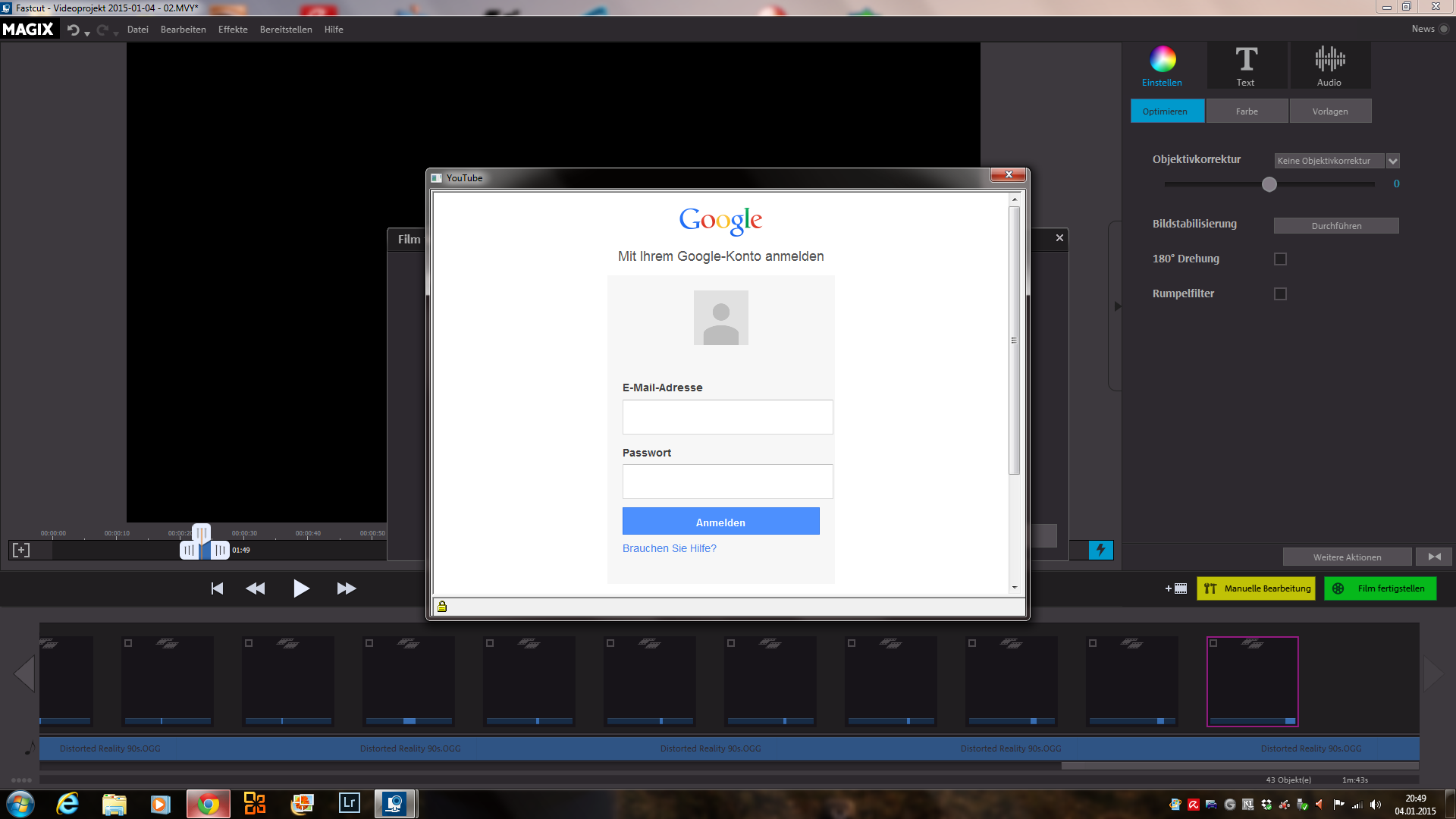Screen dimensions: 1456x819
Task: Click the undo arrow icon
Action: click(74, 30)
